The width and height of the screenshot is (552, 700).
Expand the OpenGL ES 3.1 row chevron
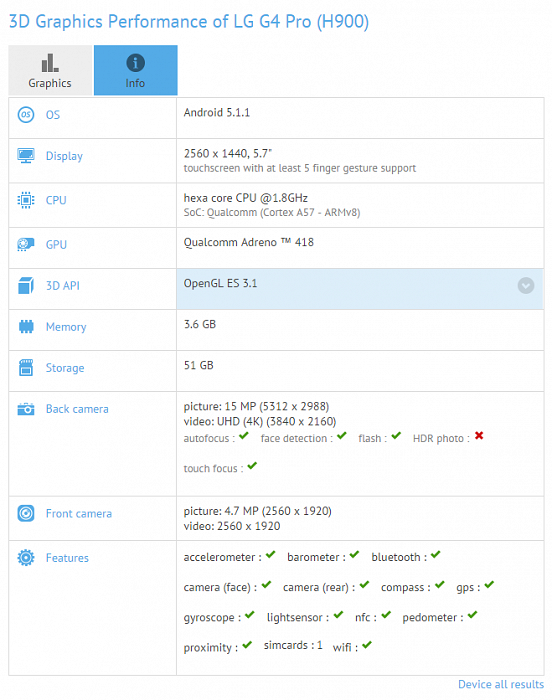526,285
